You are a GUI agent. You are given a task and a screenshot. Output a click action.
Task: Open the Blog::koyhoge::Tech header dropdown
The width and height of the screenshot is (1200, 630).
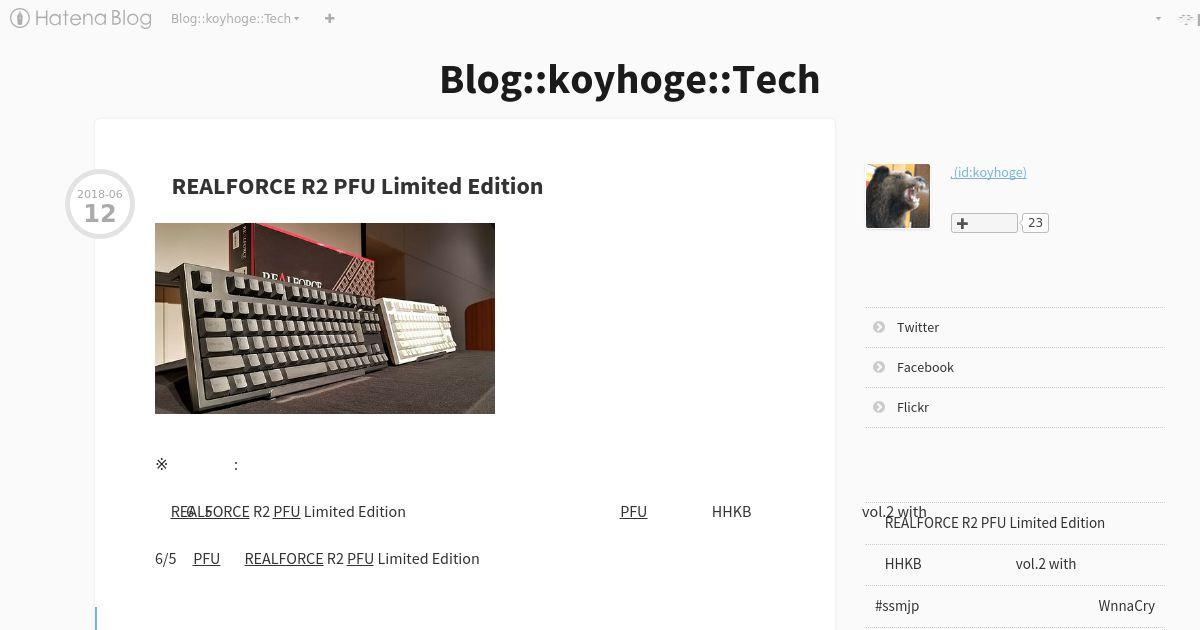(235, 18)
